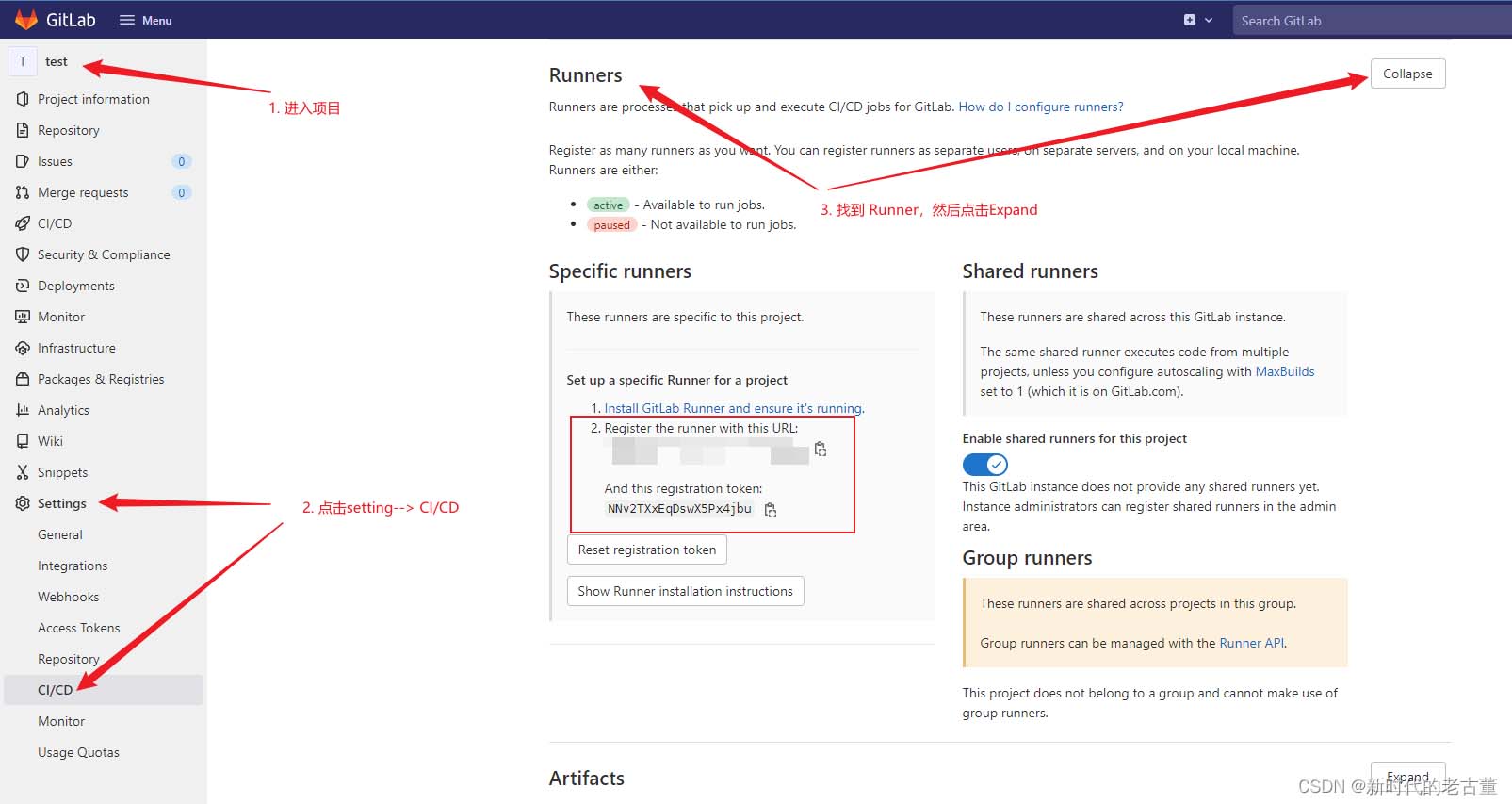1512x804 pixels.
Task: Click the paused status badge
Action: coord(612,224)
